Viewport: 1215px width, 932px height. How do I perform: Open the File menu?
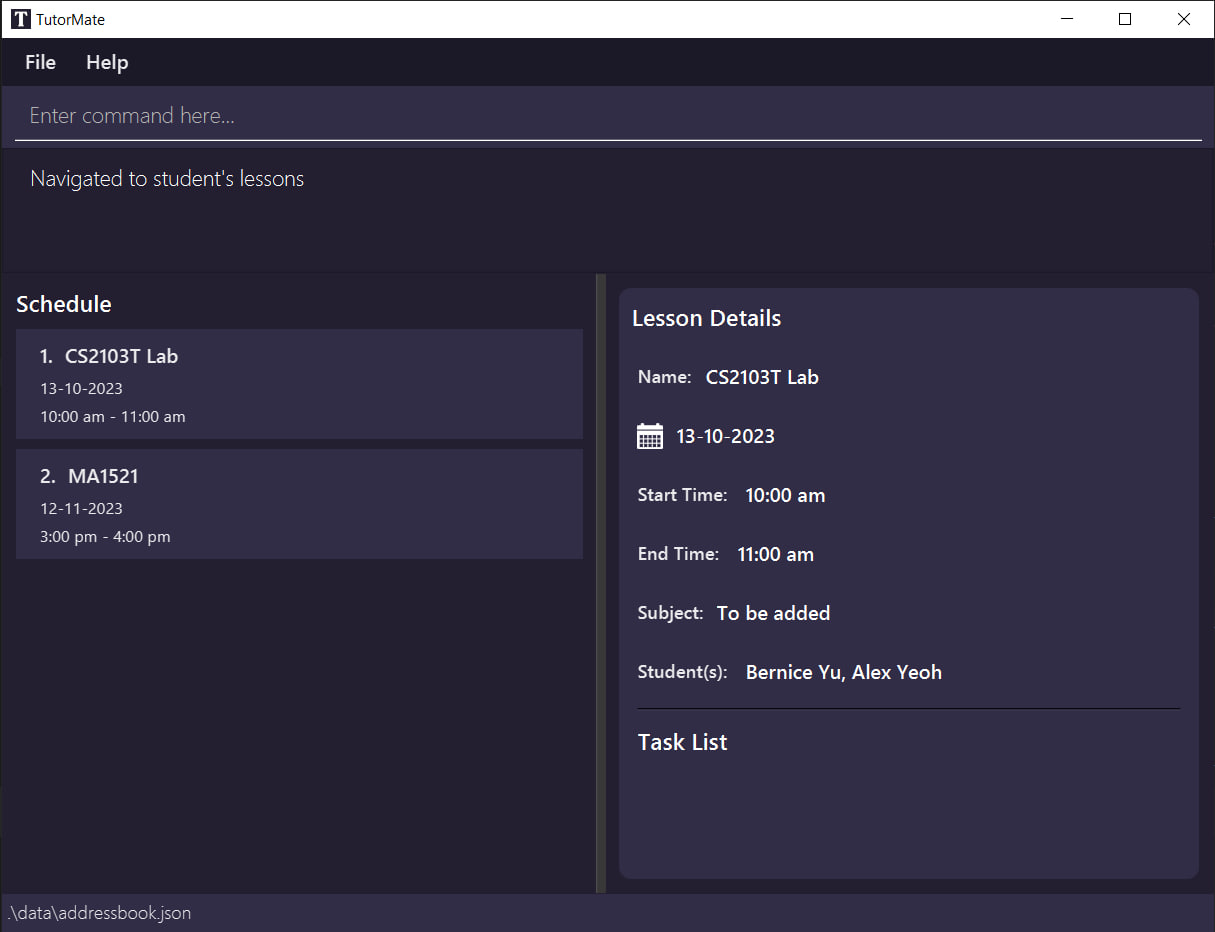(x=40, y=62)
